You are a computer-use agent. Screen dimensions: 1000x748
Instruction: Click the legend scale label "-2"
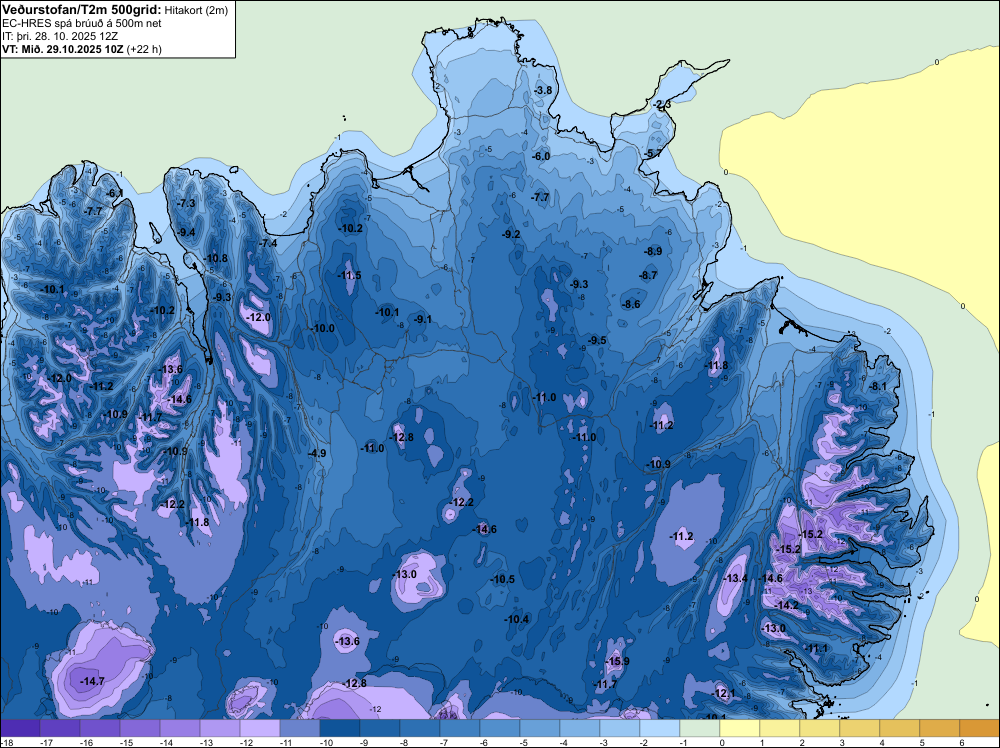[x=644, y=742]
